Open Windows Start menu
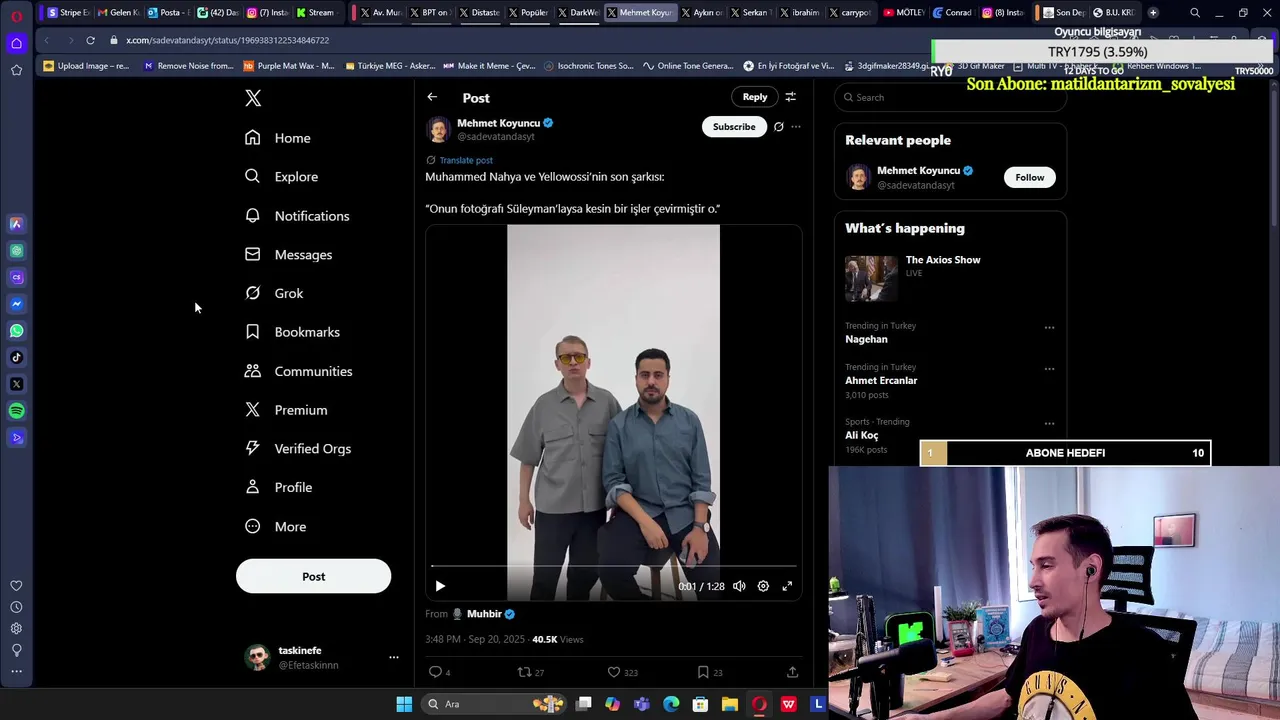Viewport: 1280px width, 720px height. [x=404, y=704]
